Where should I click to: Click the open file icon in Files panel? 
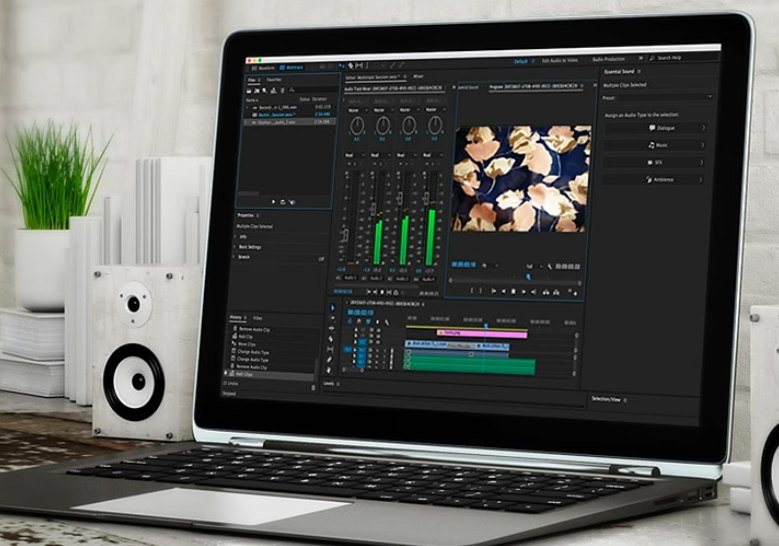click(249, 90)
